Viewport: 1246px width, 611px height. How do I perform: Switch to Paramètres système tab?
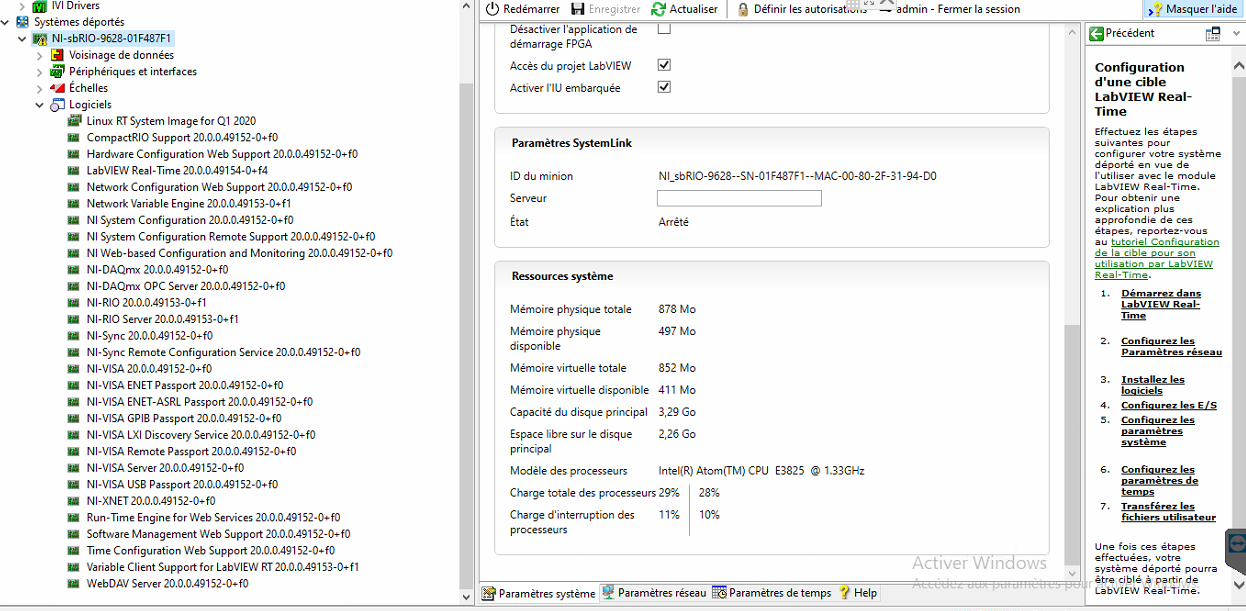click(539, 593)
